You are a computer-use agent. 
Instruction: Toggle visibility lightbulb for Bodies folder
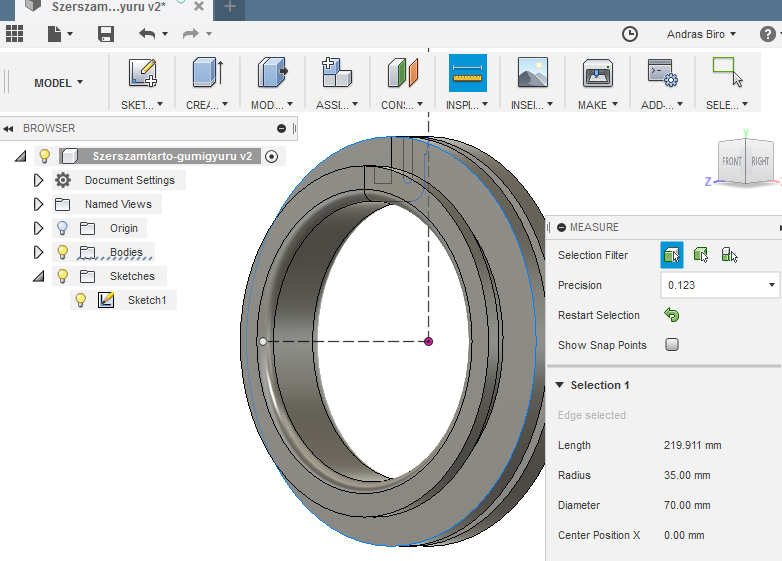(62, 252)
